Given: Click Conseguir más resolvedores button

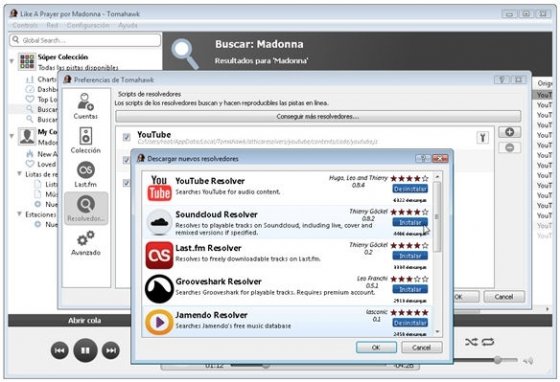Looking at the screenshot, I should point(318,116).
